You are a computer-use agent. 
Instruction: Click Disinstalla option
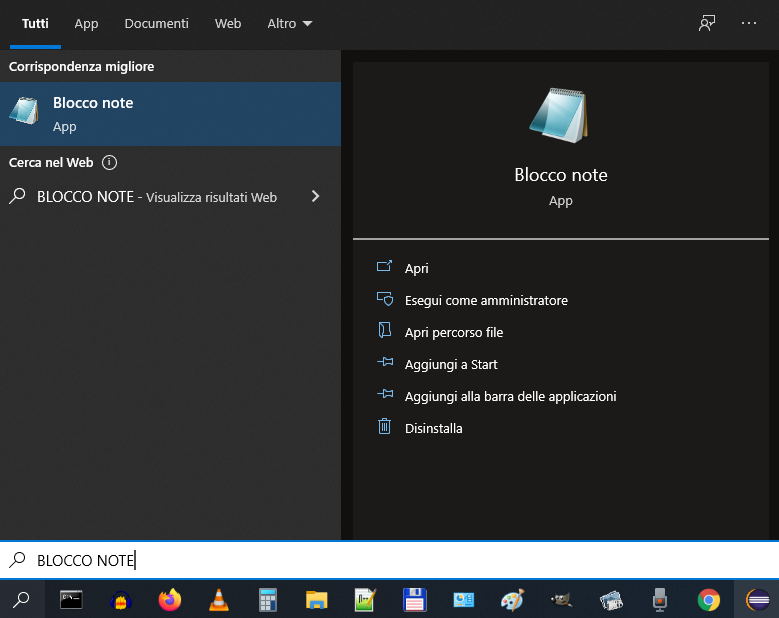click(x=433, y=428)
